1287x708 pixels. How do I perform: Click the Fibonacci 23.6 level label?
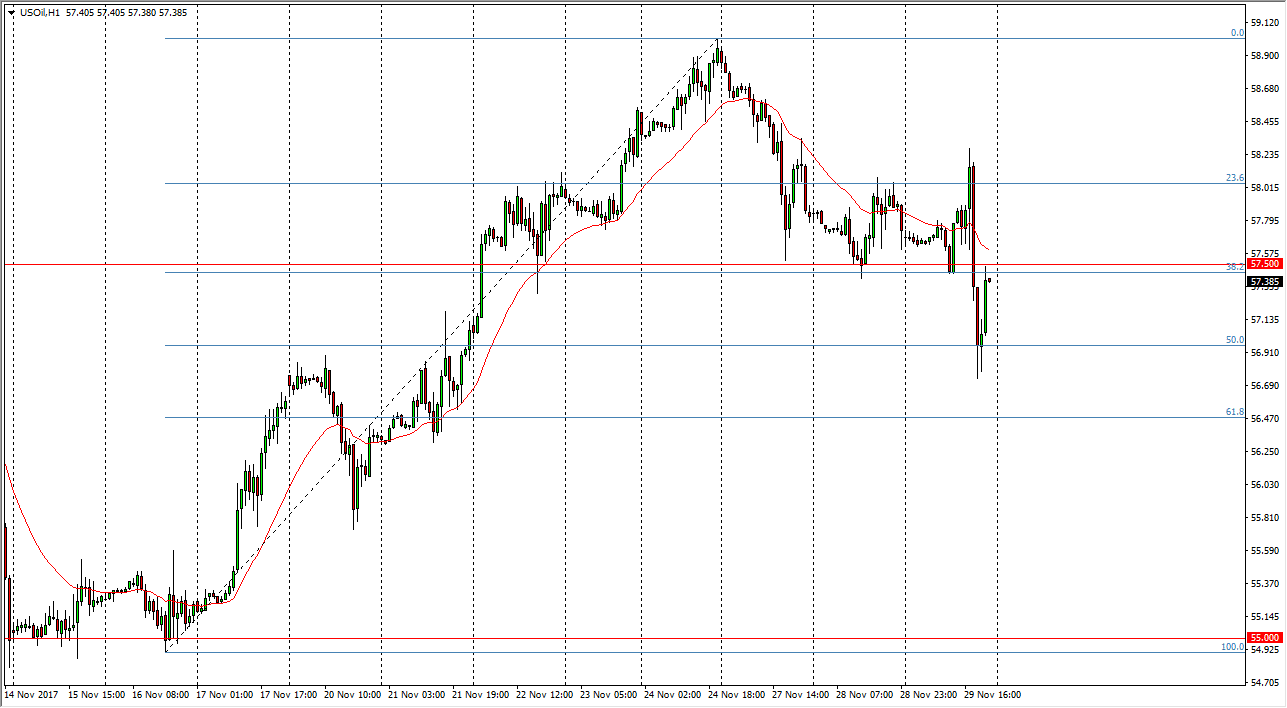click(x=1235, y=178)
